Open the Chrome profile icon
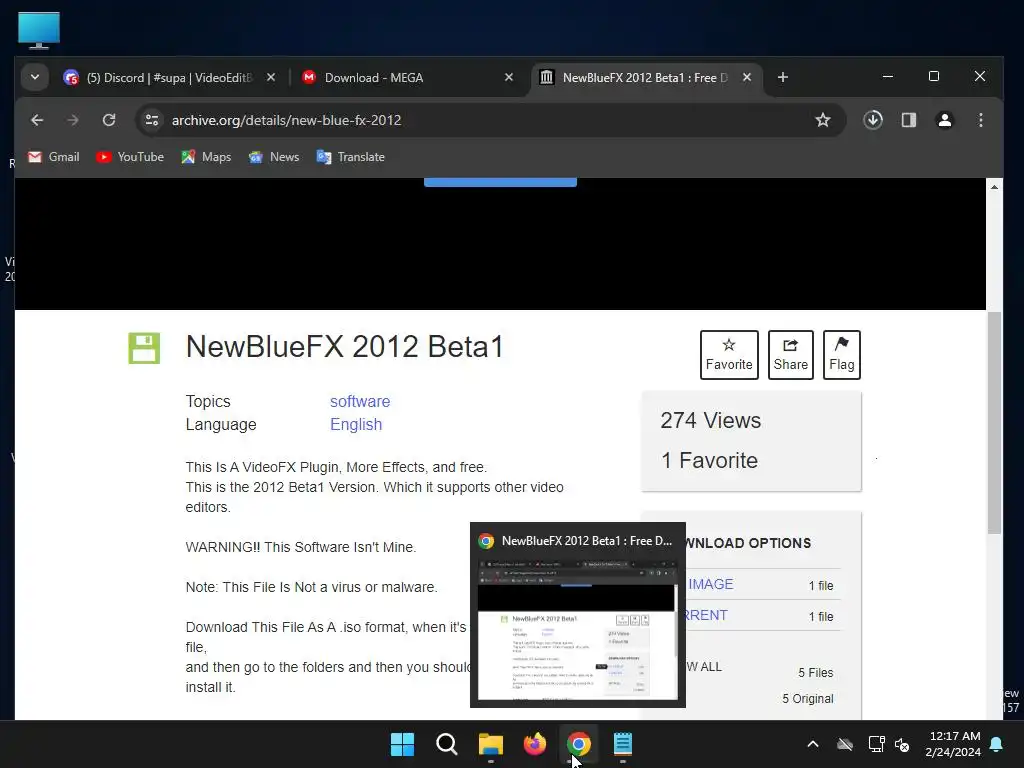This screenshot has height=768, width=1024. coord(944,120)
